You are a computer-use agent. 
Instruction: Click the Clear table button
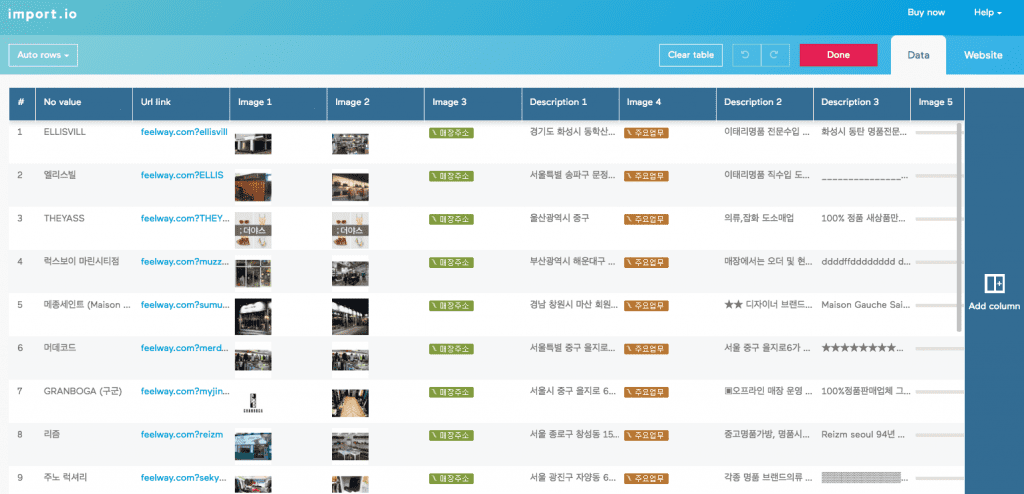pos(691,55)
